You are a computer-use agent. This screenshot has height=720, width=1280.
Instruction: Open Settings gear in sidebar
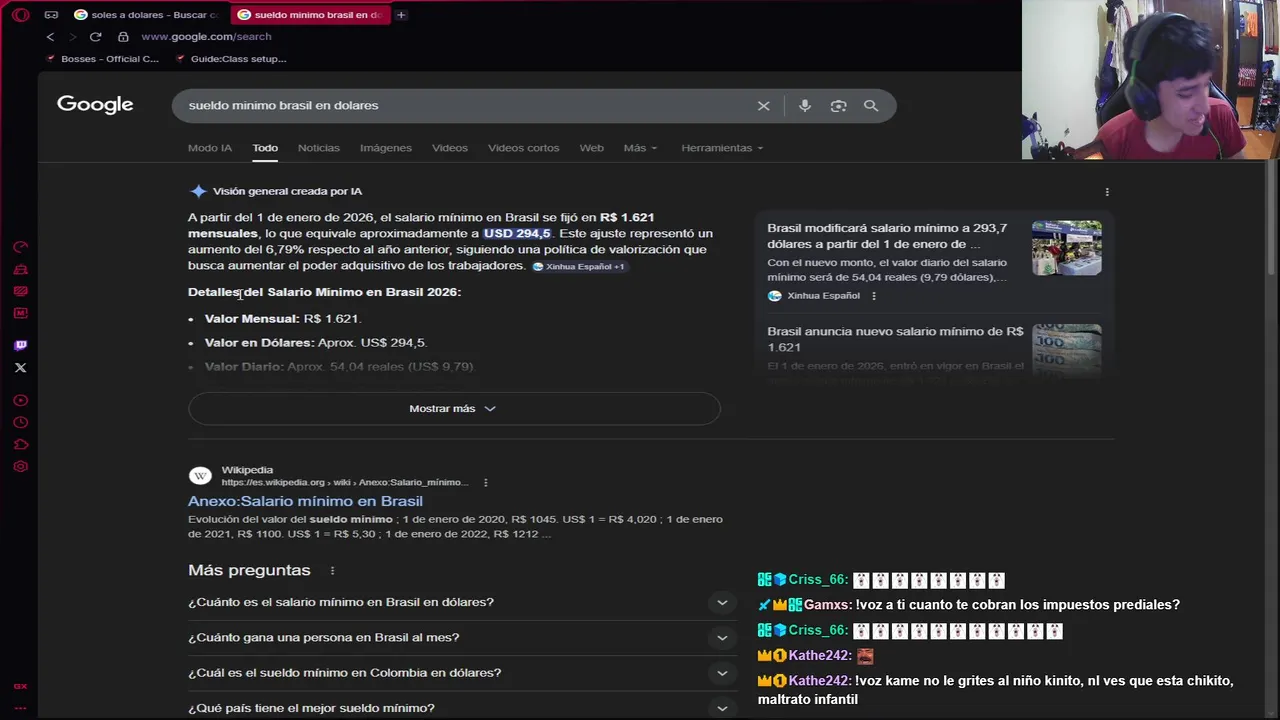[x=20, y=466]
